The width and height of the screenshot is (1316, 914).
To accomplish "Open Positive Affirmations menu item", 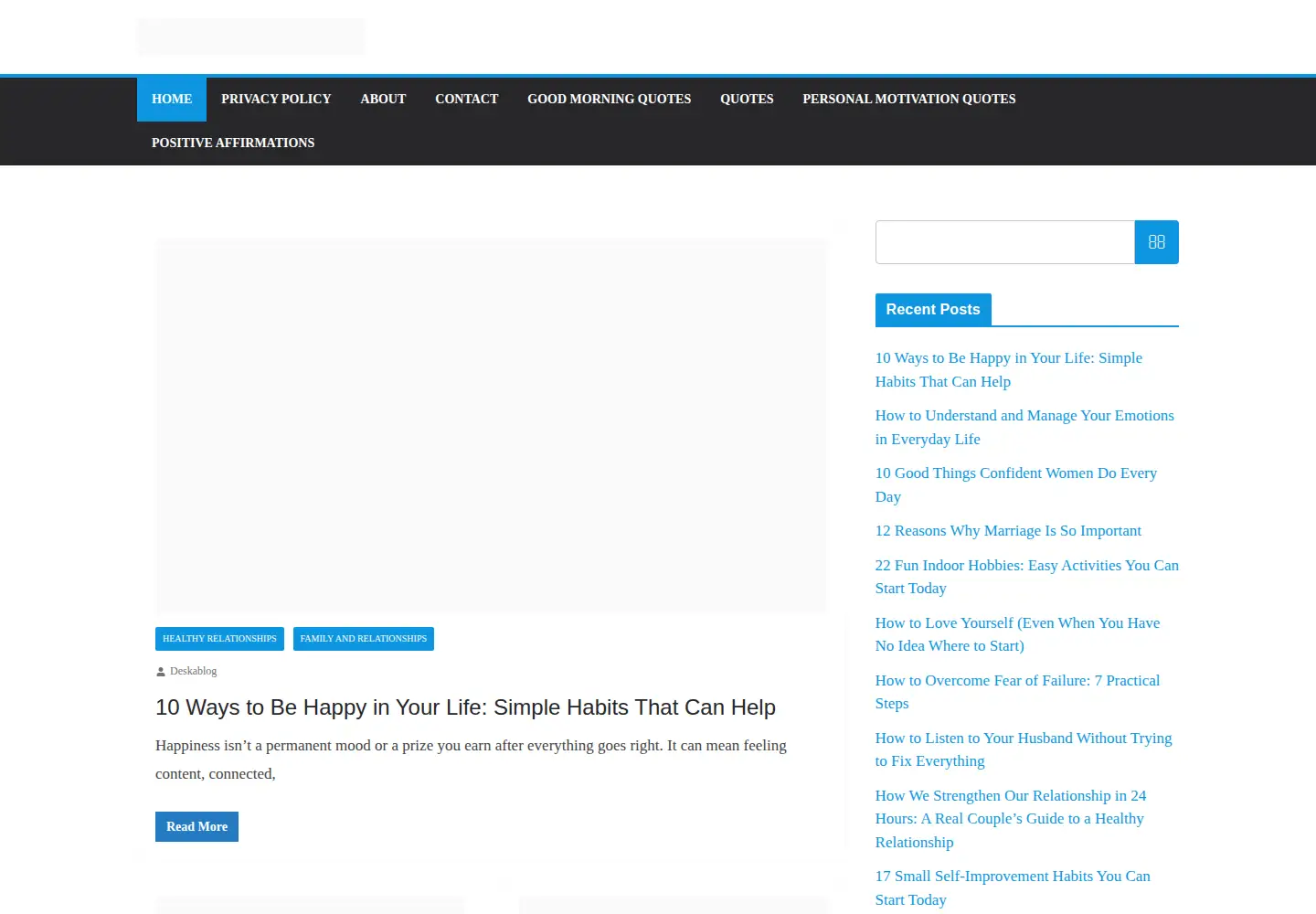I will pyautogui.click(x=233, y=143).
